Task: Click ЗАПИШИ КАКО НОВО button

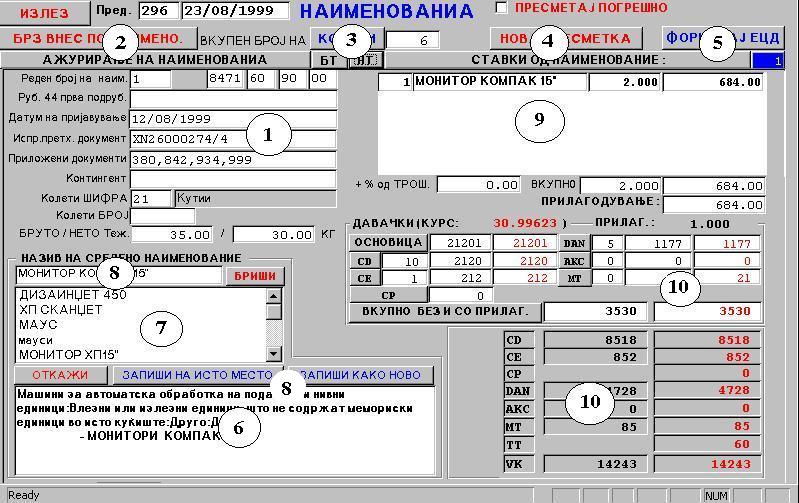Action: pyautogui.click(x=361, y=375)
